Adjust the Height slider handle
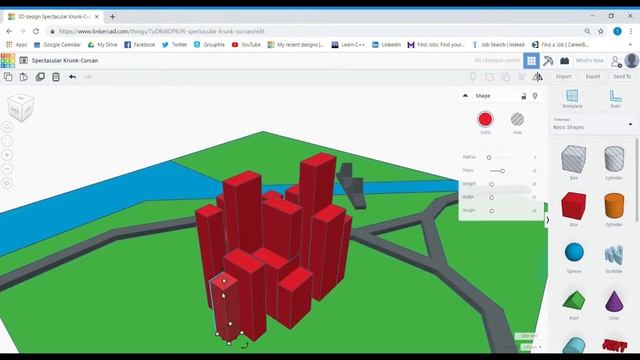Image resolution: width=640 pixels, height=360 pixels. point(491,211)
